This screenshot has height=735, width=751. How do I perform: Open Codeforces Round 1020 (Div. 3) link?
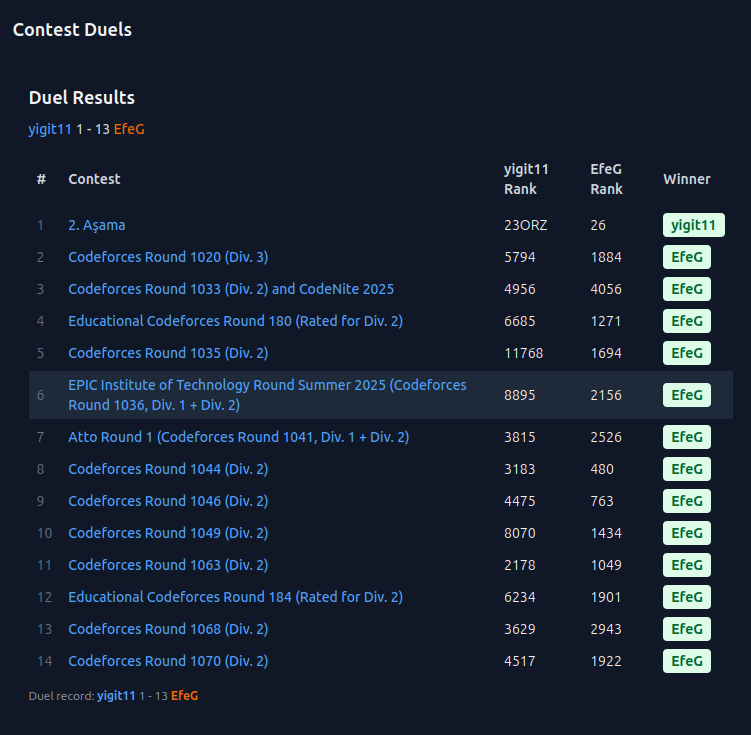(168, 257)
